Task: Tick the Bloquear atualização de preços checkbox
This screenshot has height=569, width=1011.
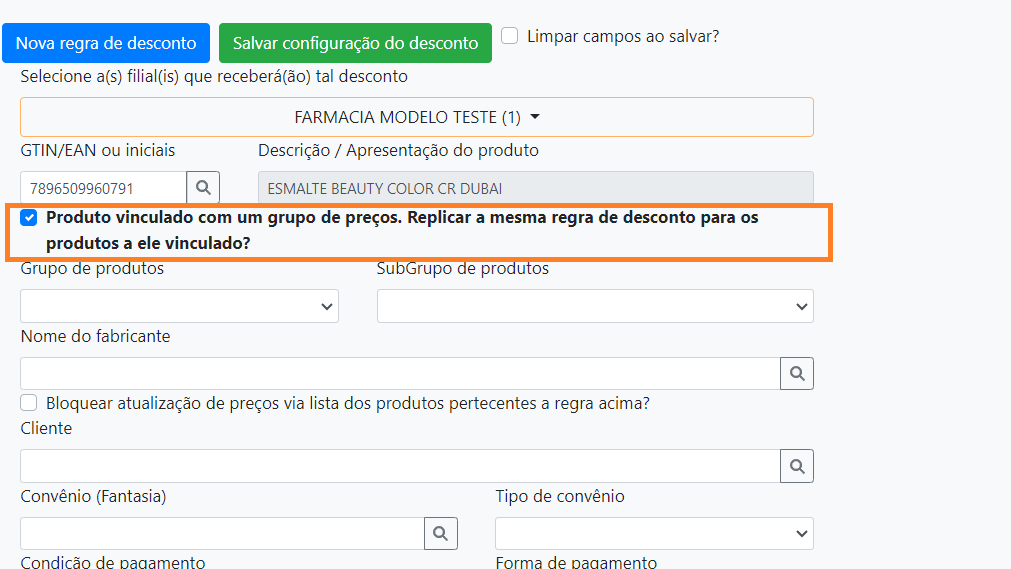Action: (29, 403)
